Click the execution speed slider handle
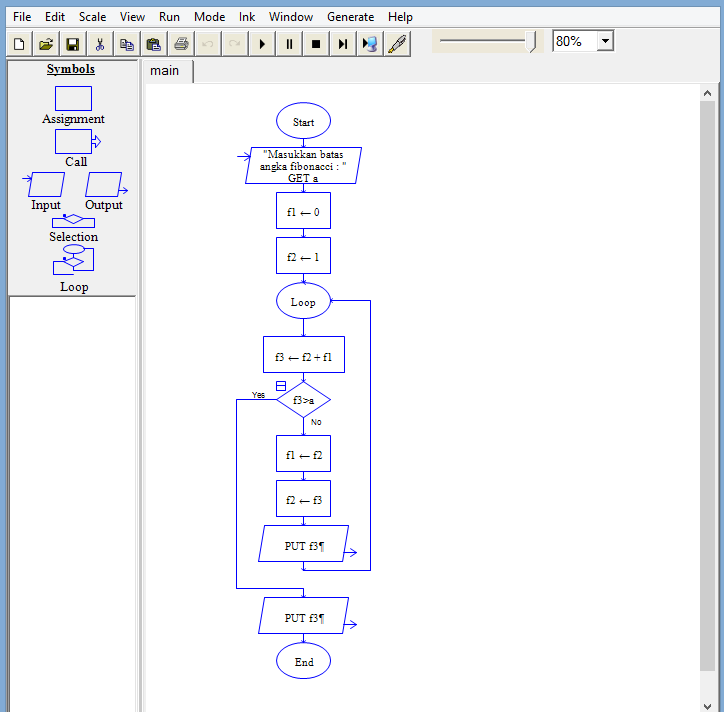This screenshot has height=712, width=724. [531, 42]
